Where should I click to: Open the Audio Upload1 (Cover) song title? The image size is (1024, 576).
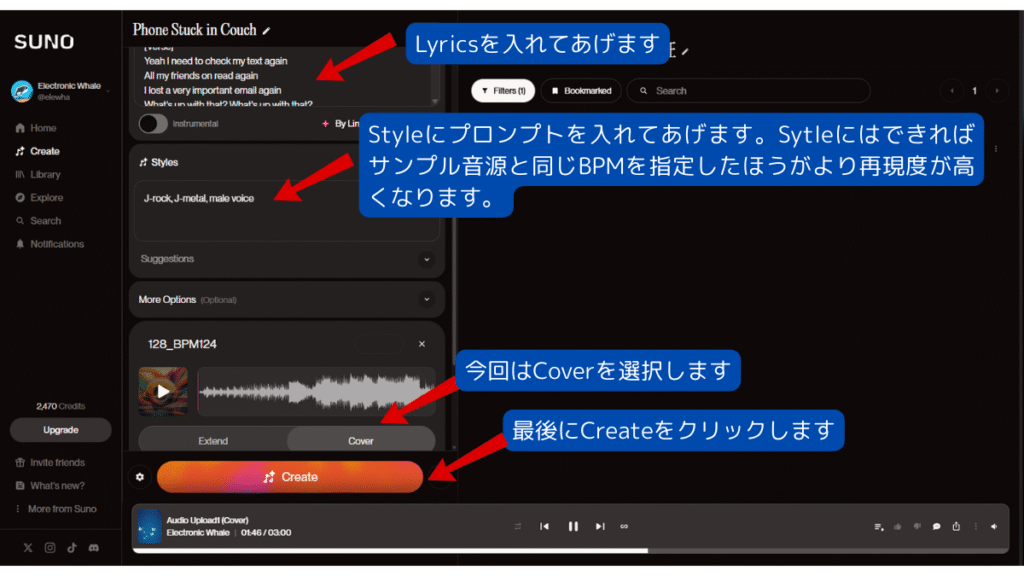(x=207, y=520)
